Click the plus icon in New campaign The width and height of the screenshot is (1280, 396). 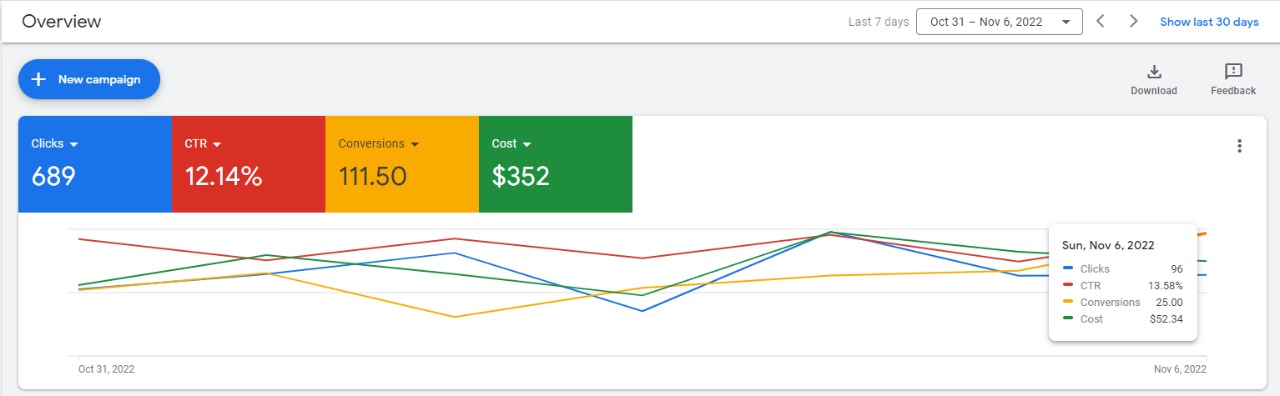(x=39, y=79)
